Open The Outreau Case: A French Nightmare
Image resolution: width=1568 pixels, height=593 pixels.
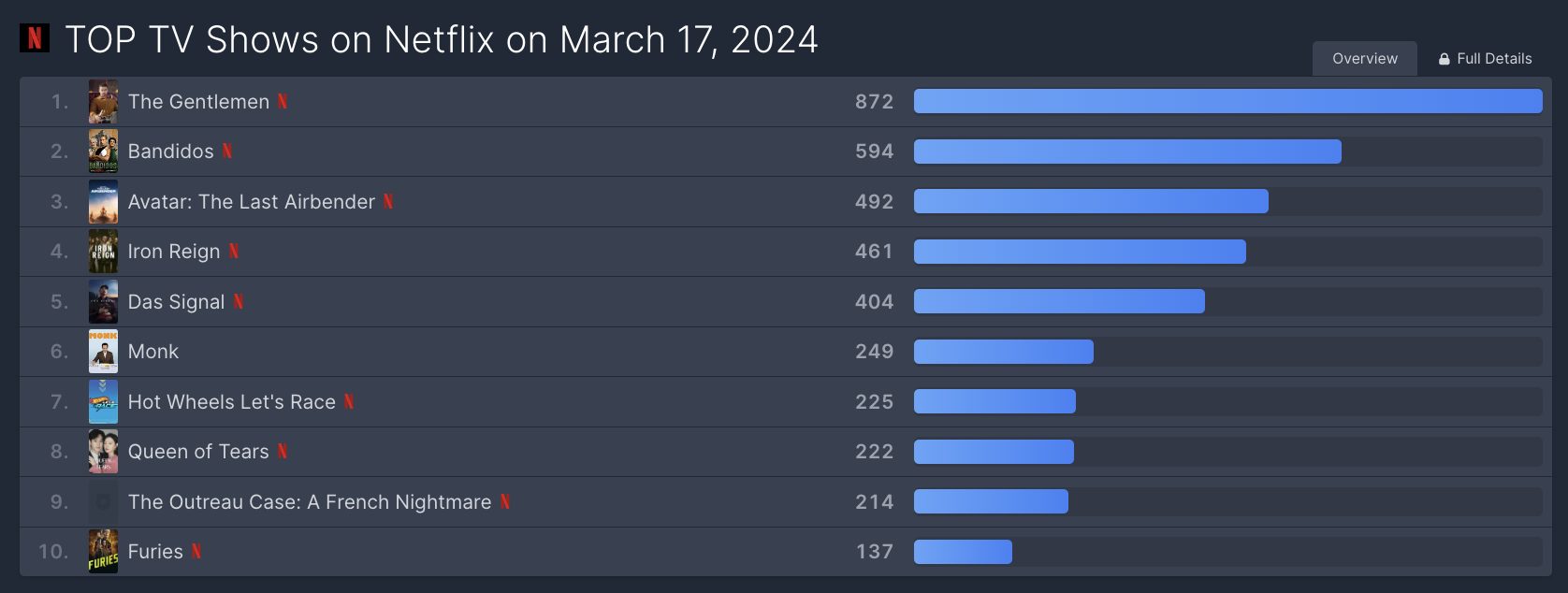click(x=309, y=501)
